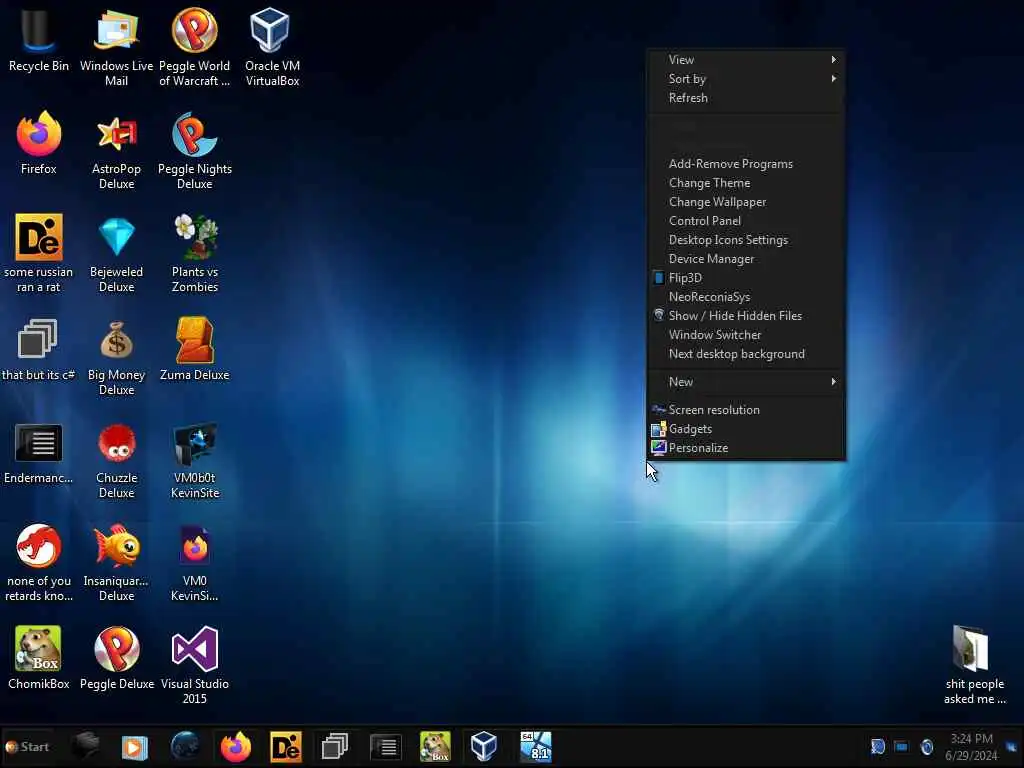
Task: Choose Desktop Icons Settings entry
Action: pos(746,240)
